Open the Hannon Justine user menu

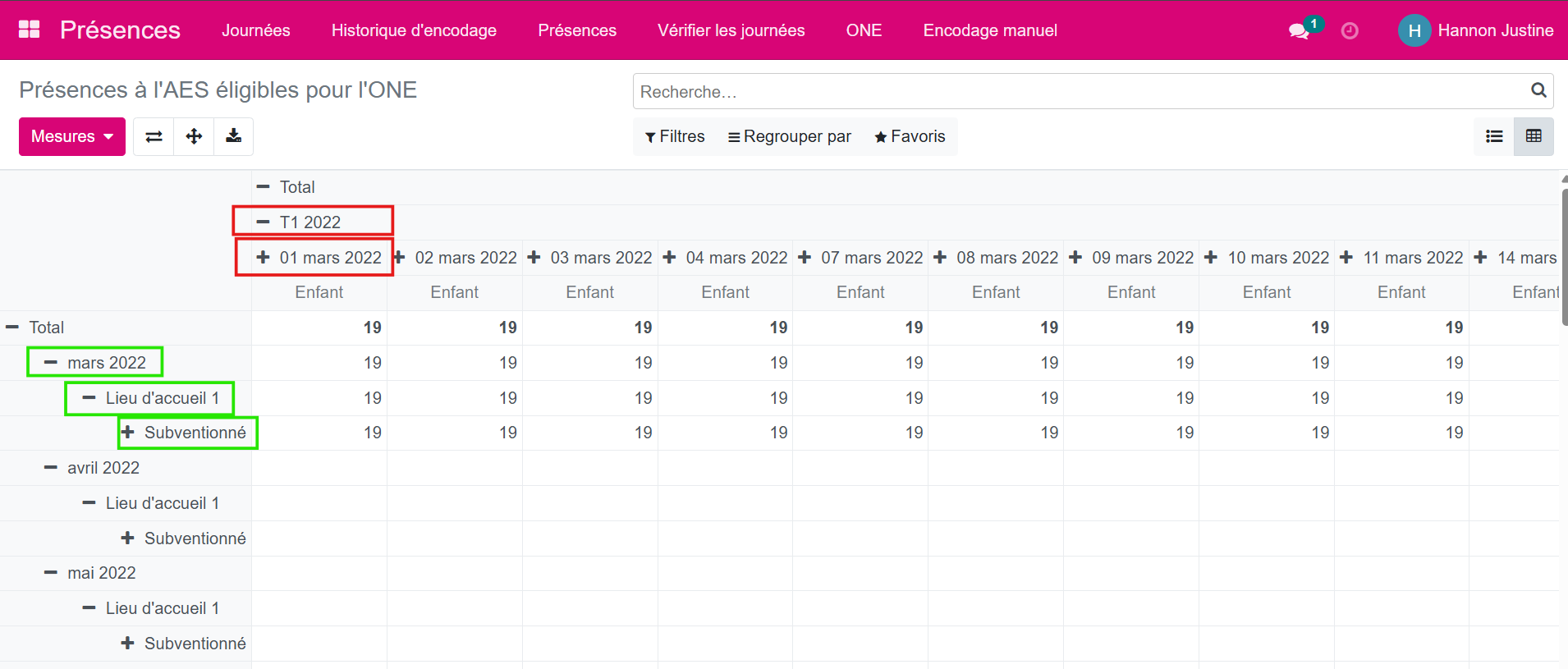[1475, 30]
